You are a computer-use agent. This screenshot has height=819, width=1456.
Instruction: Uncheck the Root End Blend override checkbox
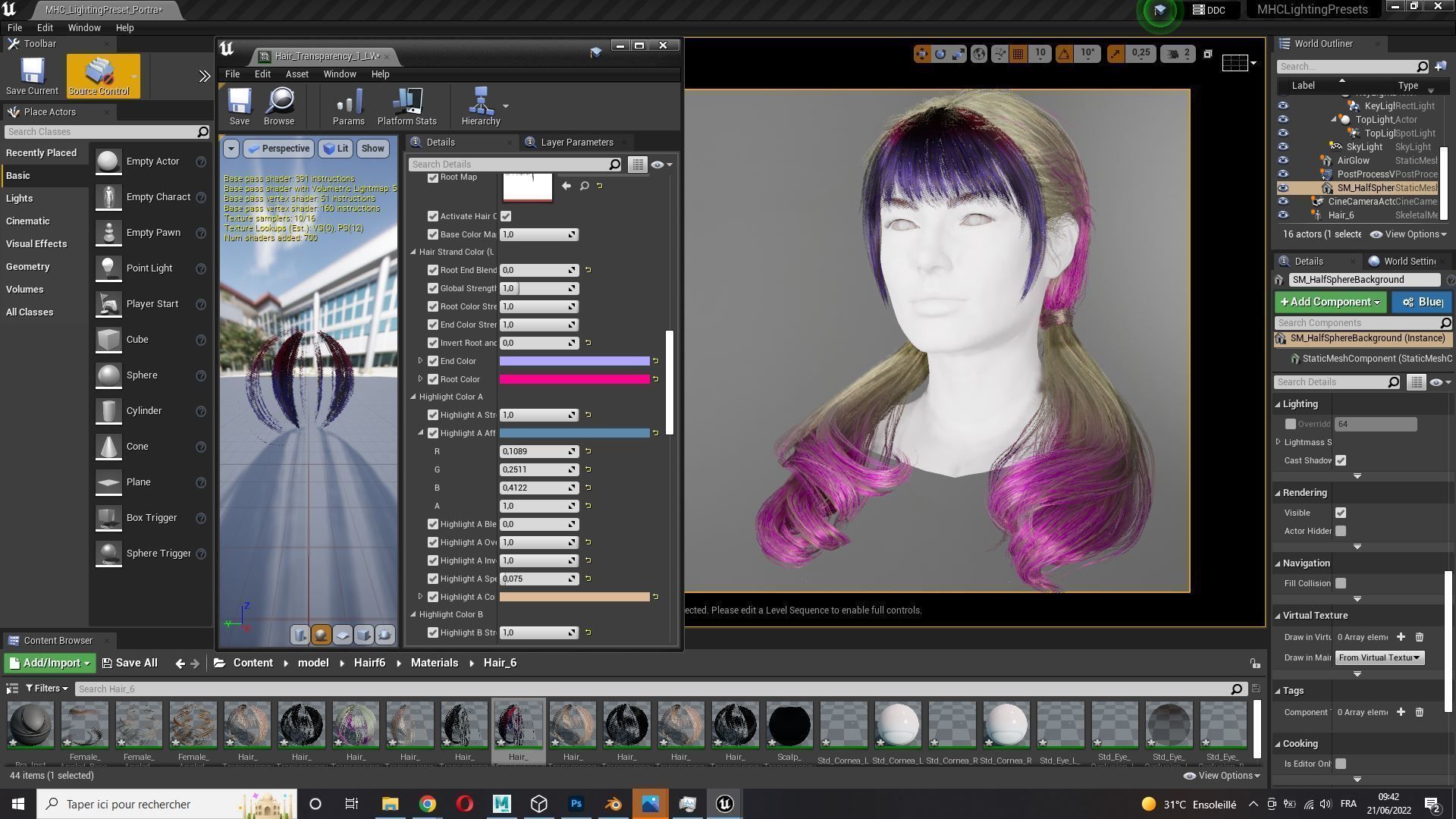(x=433, y=270)
